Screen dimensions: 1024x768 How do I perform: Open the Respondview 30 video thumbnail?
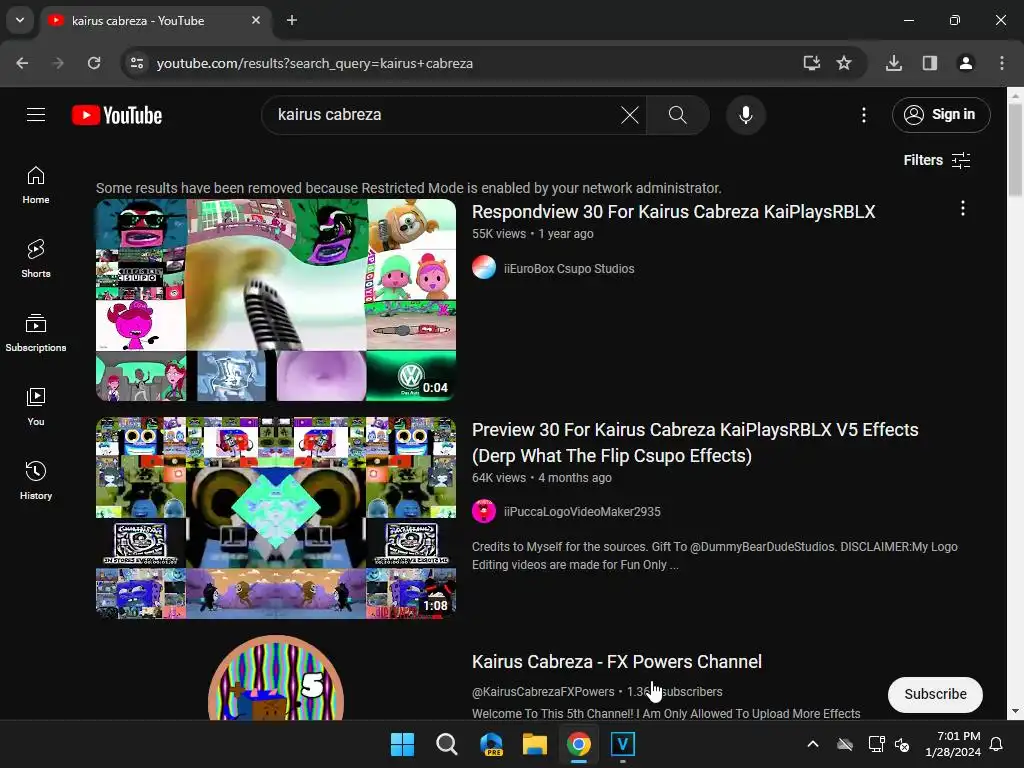[276, 300]
